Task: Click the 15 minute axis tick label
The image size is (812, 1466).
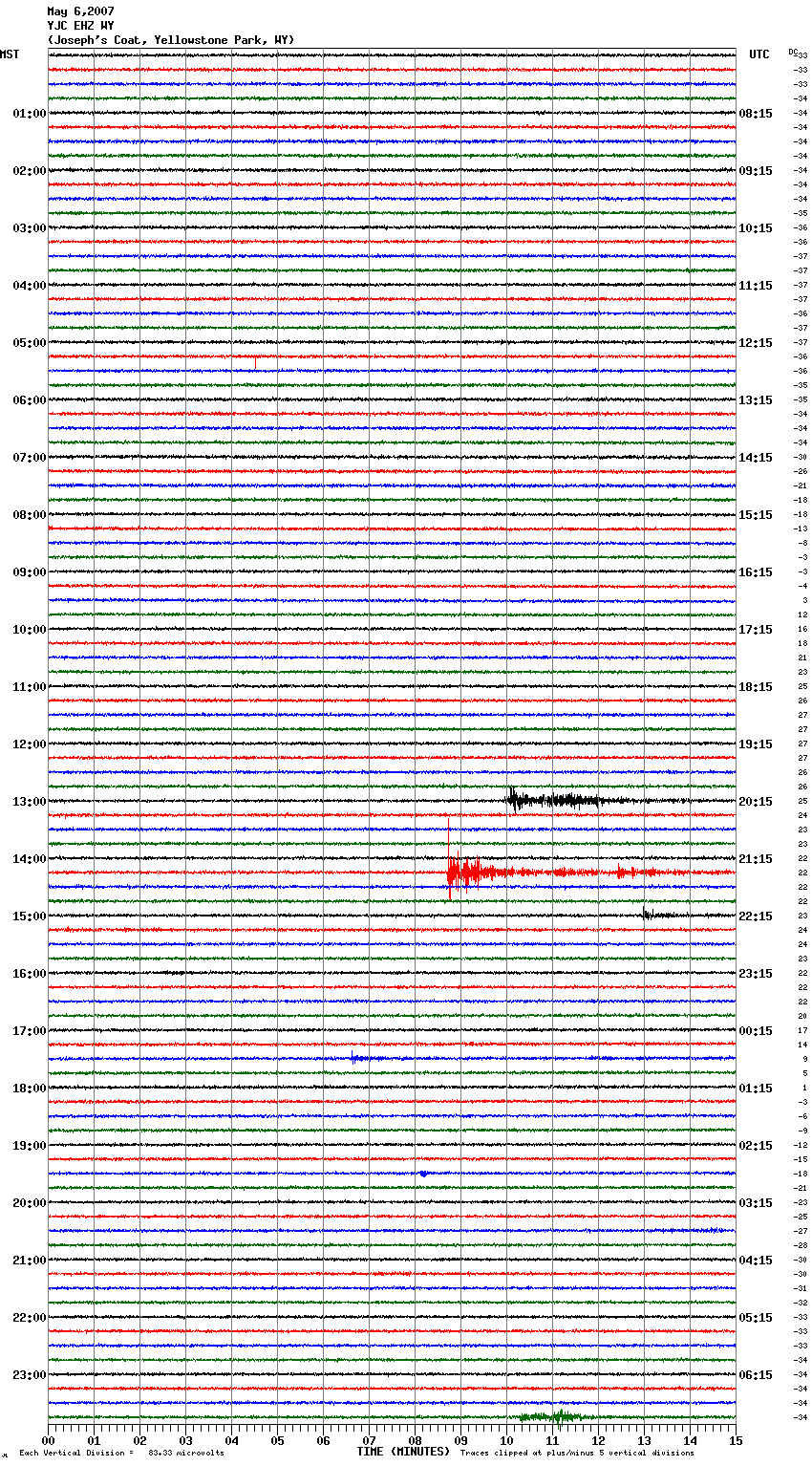Action: click(736, 1440)
